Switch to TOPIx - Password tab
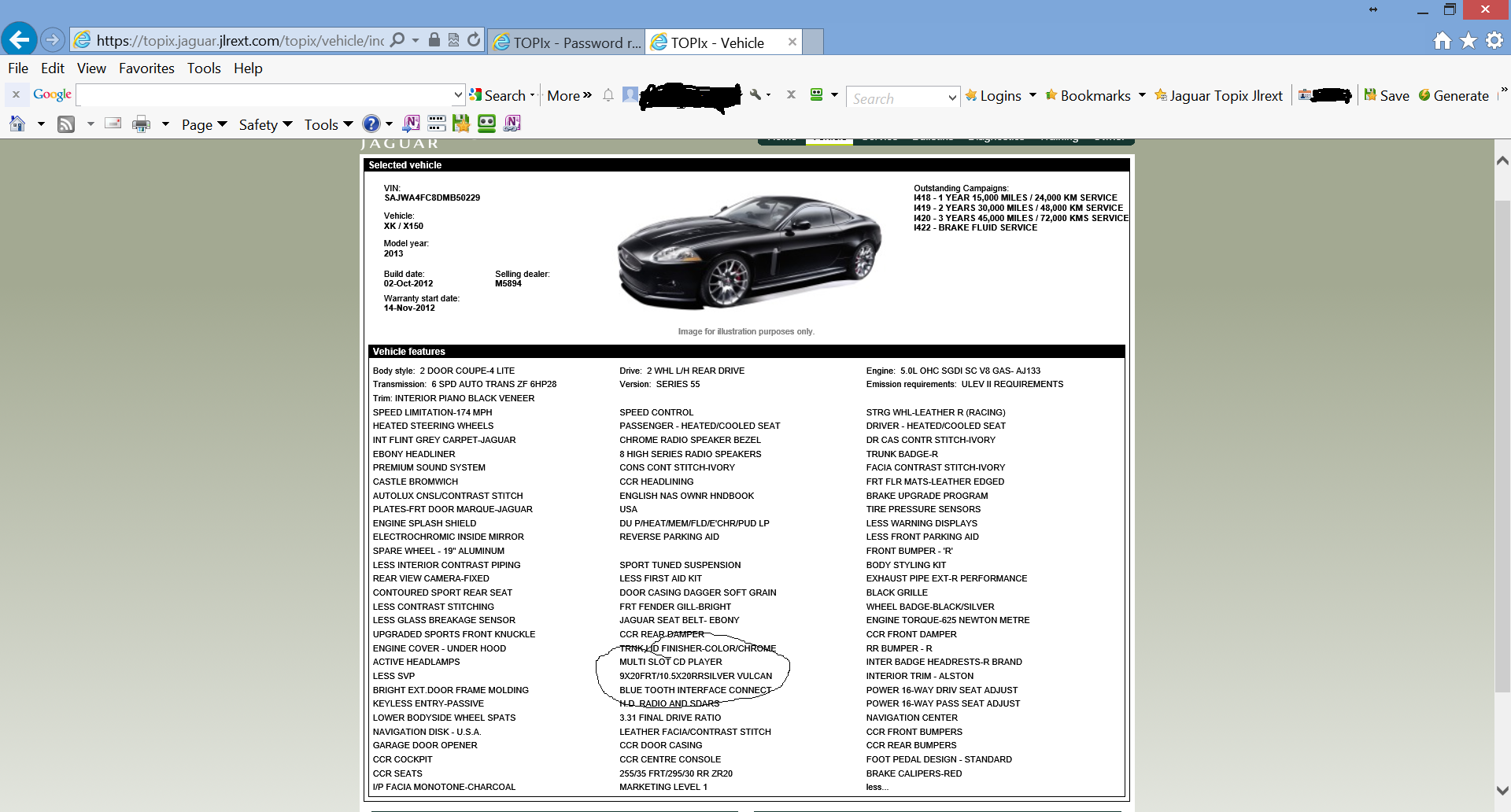Screen dimensions: 1511x812 (567, 42)
